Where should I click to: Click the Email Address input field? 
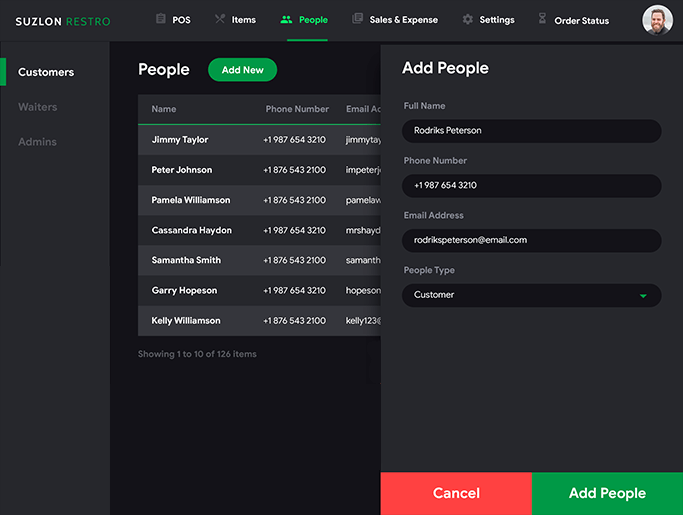point(531,241)
